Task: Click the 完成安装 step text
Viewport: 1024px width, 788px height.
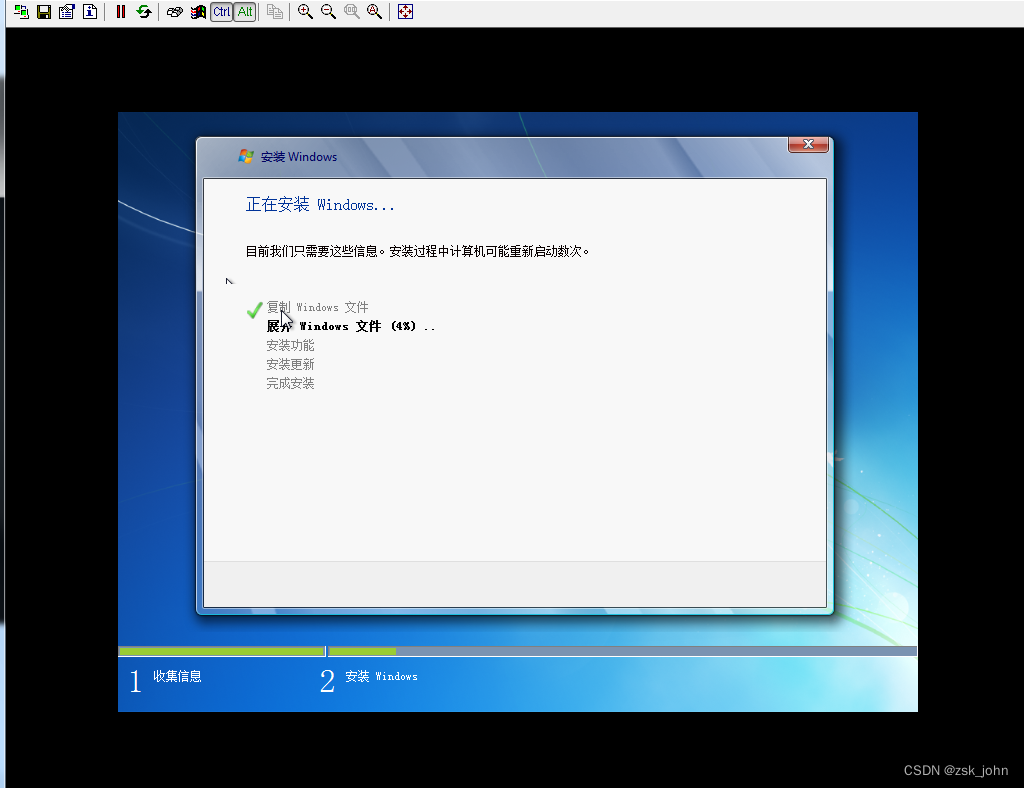Action: pyautogui.click(x=290, y=383)
